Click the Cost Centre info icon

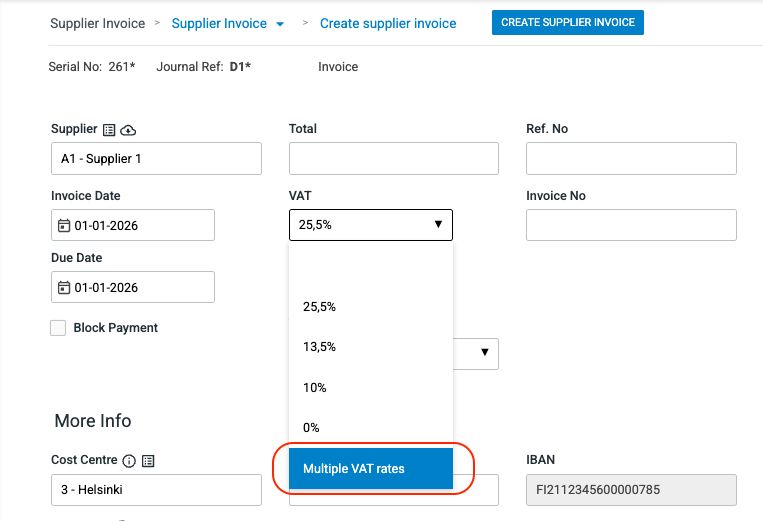pyautogui.click(x=129, y=461)
